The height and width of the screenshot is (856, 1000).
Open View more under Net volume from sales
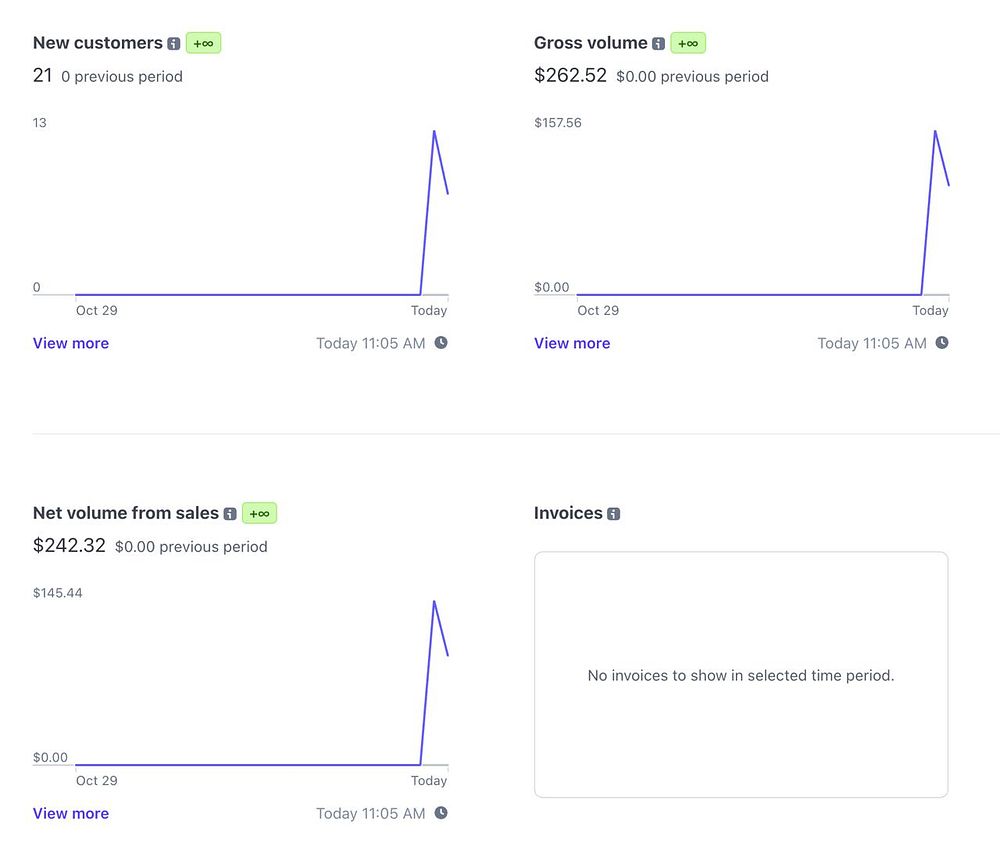click(71, 813)
